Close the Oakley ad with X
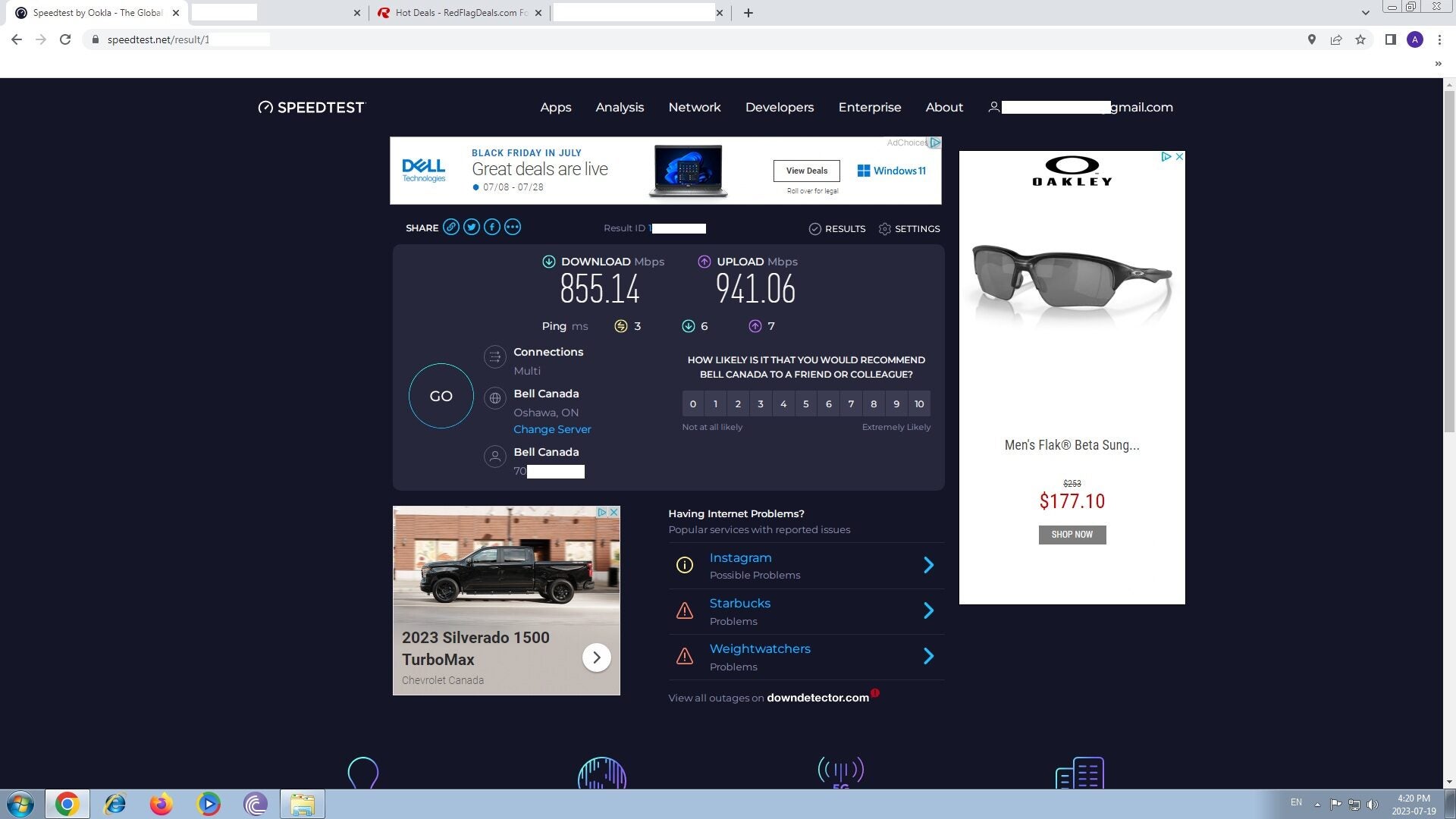Viewport: 1456px width, 819px height. [1179, 157]
